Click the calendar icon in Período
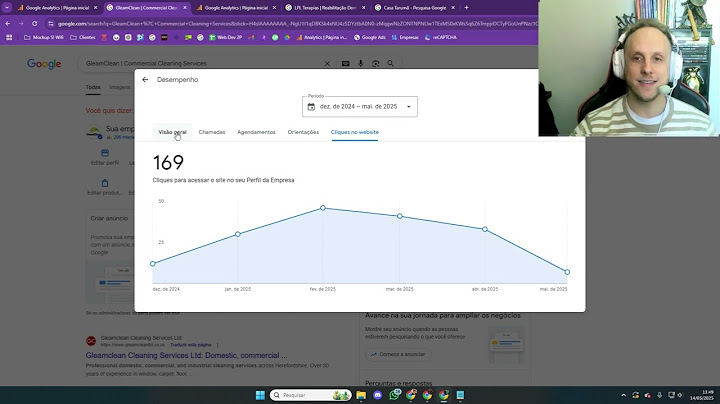720x404 pixels. [x=311, y=107]
